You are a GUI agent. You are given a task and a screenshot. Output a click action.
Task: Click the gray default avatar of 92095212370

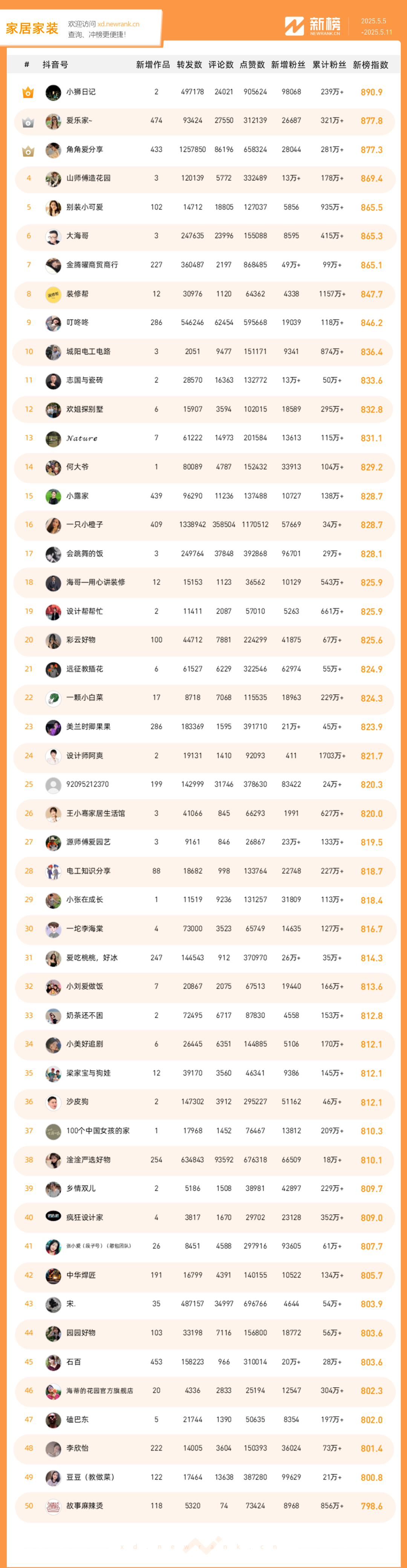tap(54, 785)
